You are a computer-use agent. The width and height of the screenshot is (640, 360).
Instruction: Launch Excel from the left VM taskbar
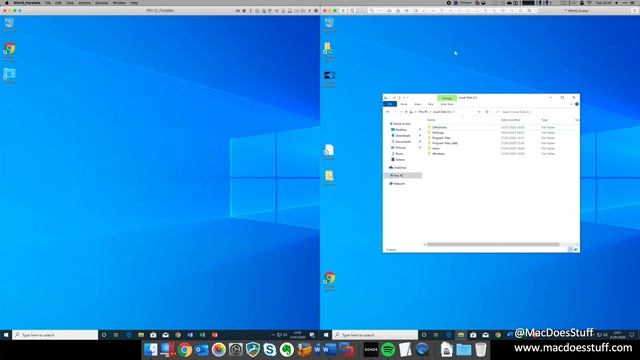click(x=202, y=335)
